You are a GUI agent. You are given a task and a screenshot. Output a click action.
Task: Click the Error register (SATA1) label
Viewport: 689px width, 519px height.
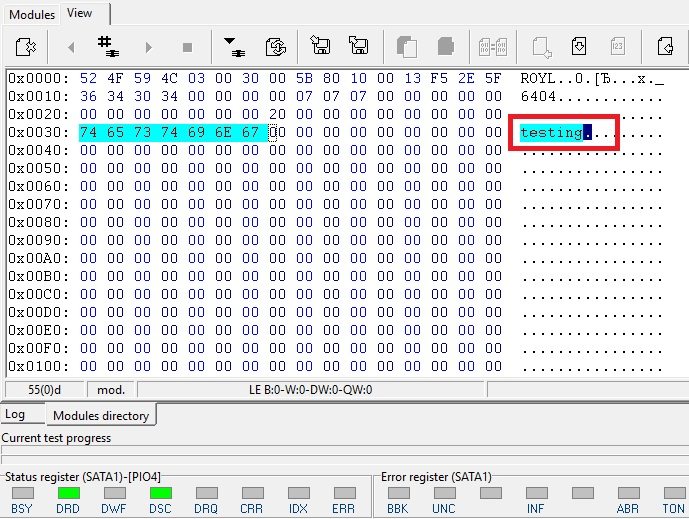(x=436, y=477)
